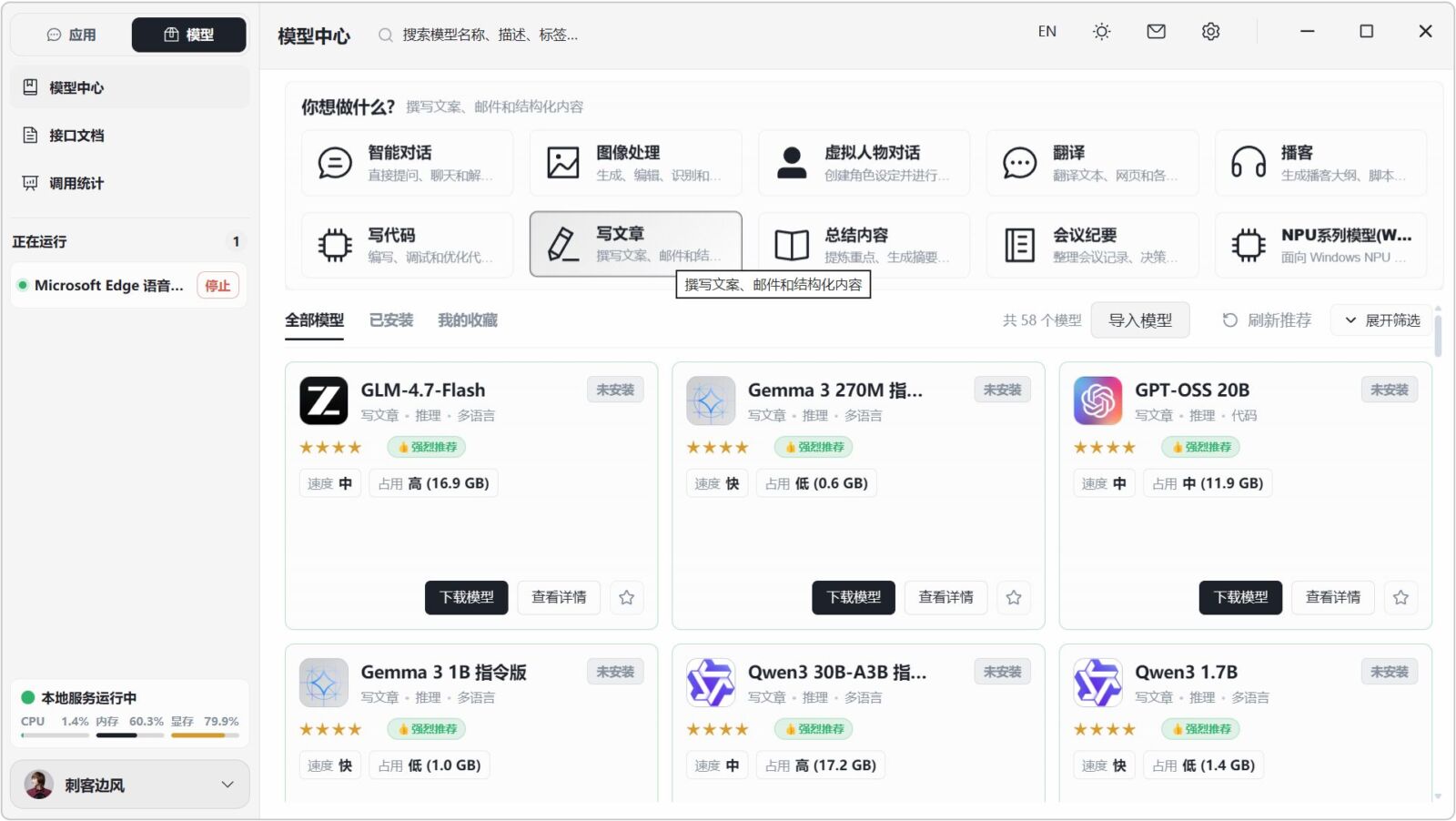Screen dimensions: 1456x821
Task: Toggle the light/dark theme sun icon
Action: click(x=1102, y=32)
